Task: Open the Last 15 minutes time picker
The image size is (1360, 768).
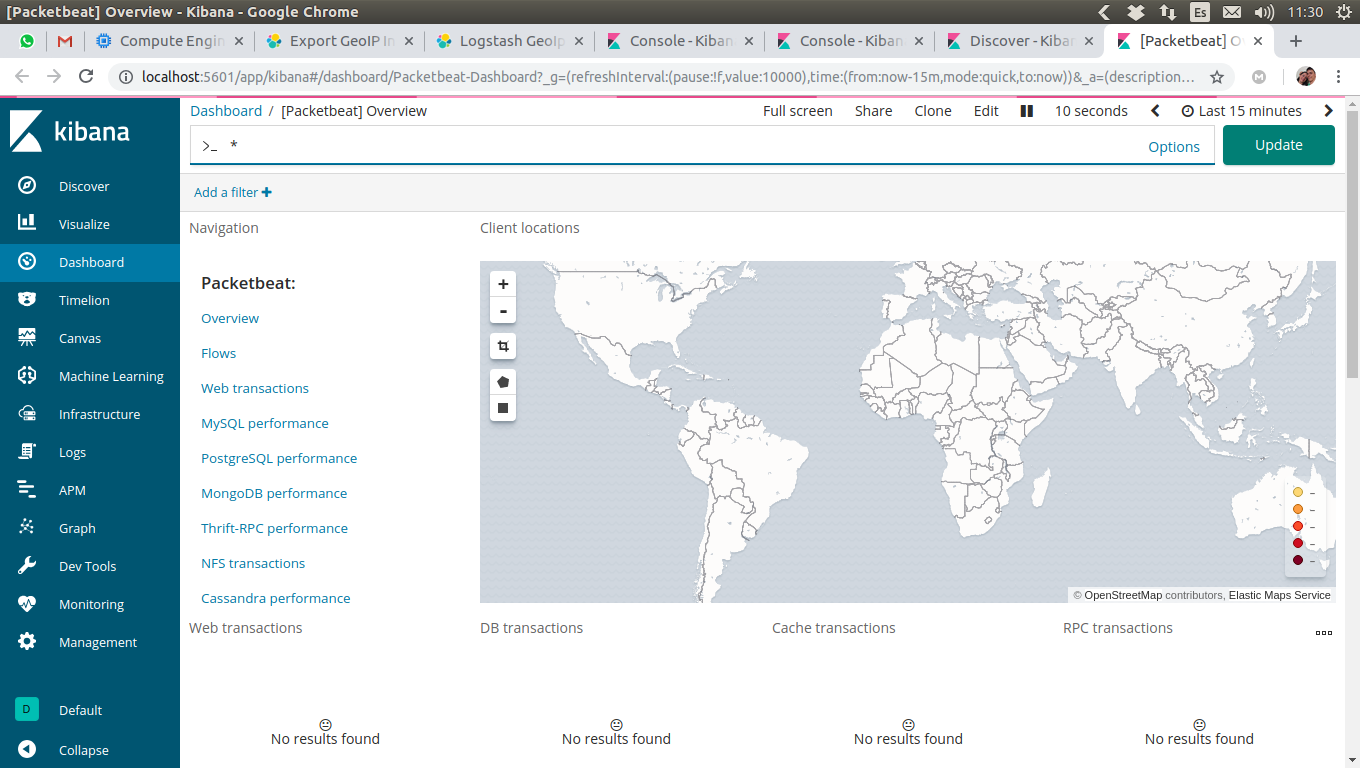Action: [x=1241, y=111]
